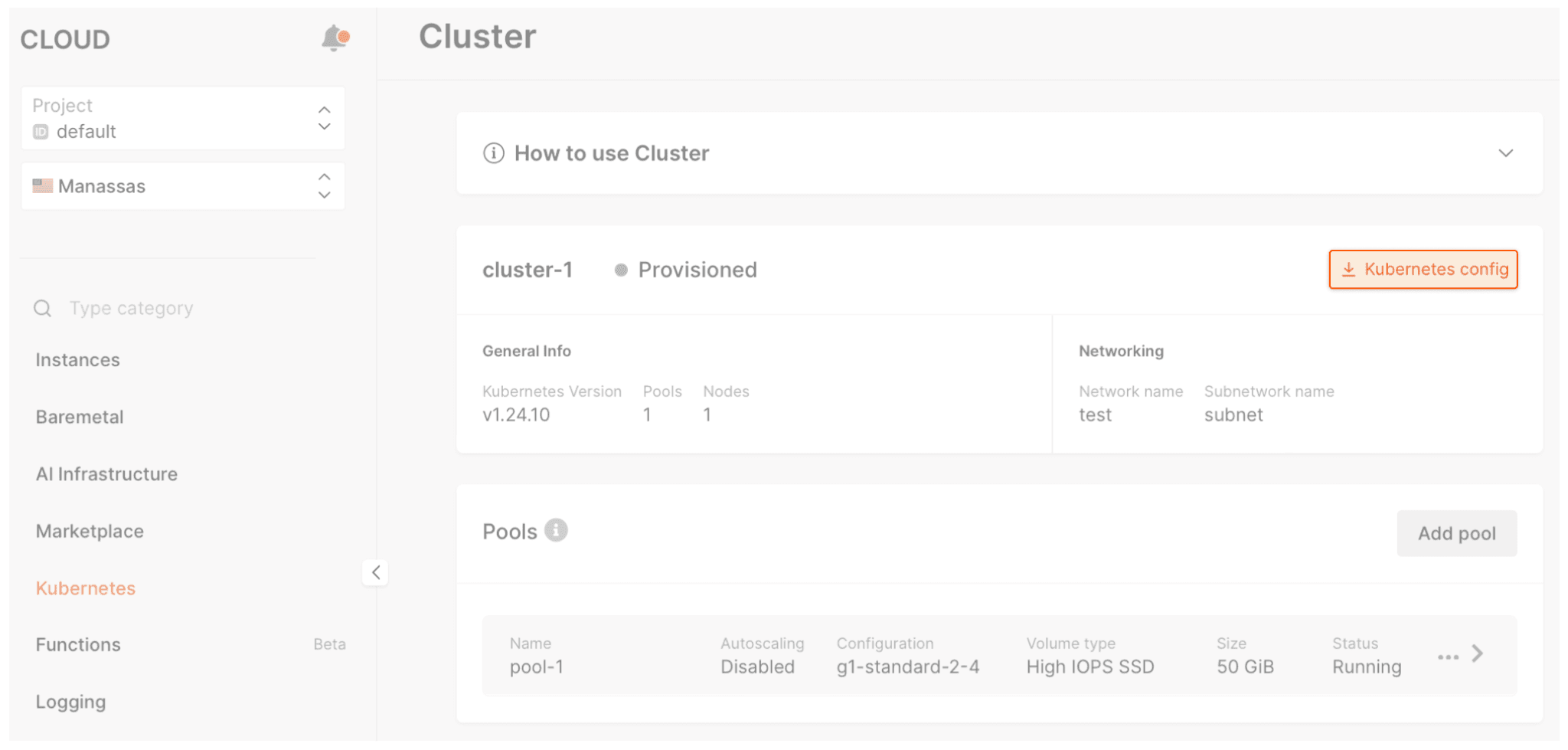The height and width of the screenshot is (750, 1568).
Task: Open the notifications bell icon
Action: pos(334,38)
